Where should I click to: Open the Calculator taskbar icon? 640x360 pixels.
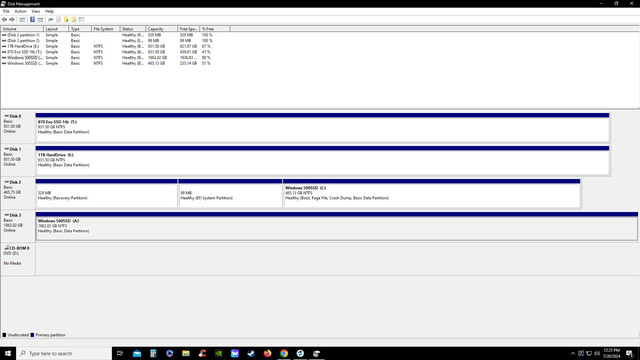pyautogui.click(x=153, y=353)
